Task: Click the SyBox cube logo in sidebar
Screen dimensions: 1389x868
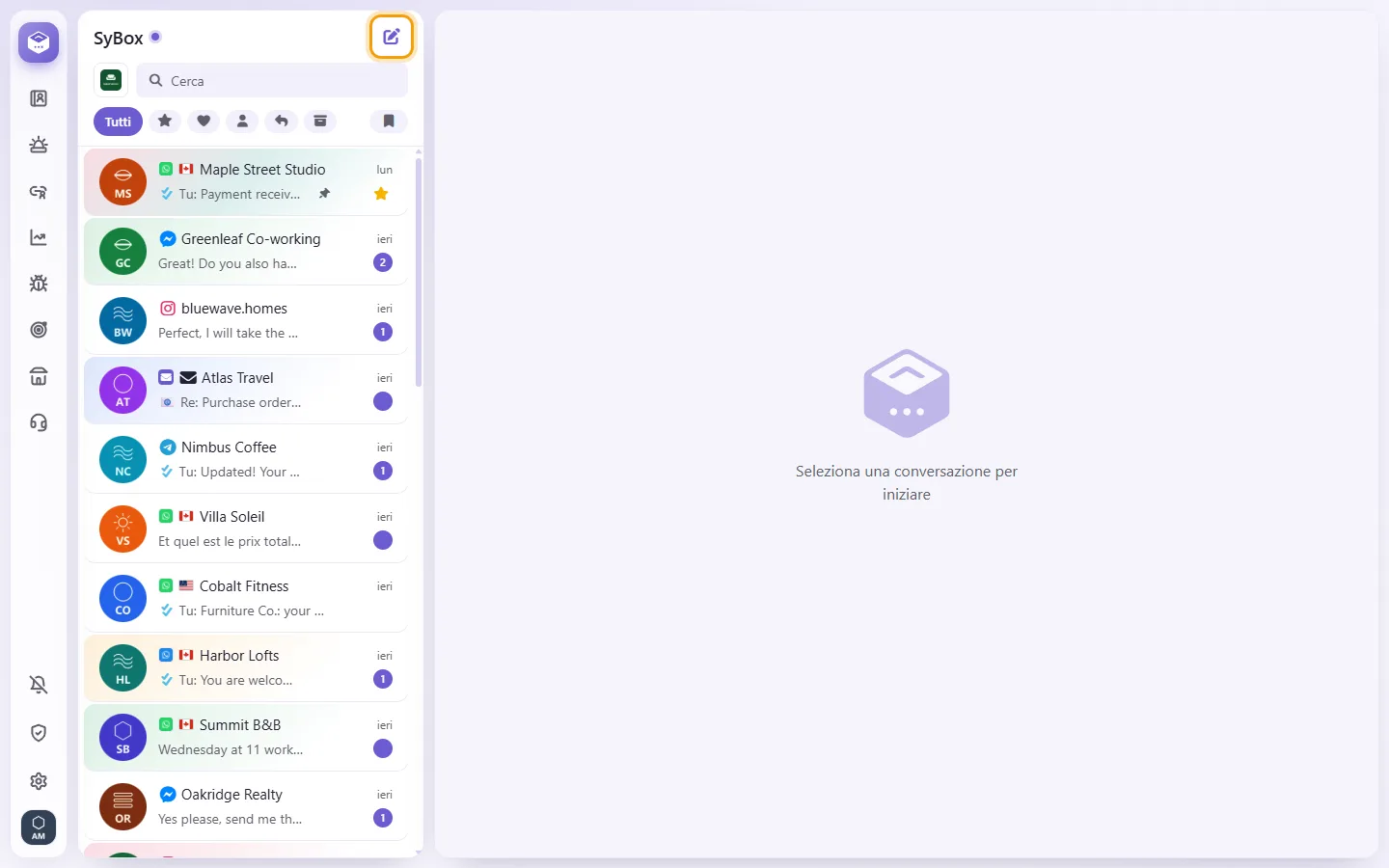Action: [x=39, y=42]
